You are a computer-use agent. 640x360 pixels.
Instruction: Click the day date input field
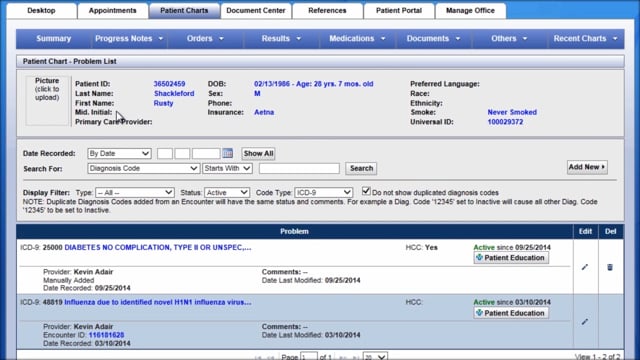pos(182,153)
